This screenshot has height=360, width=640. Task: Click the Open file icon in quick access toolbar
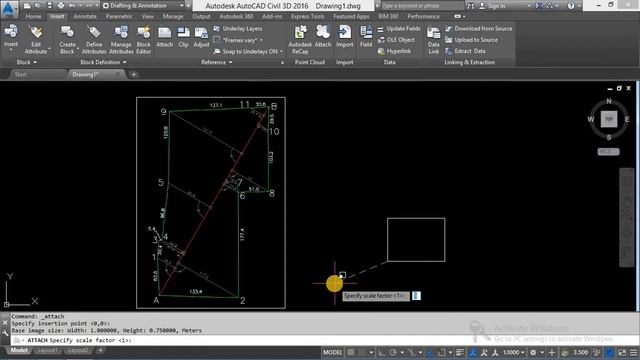(38, 6)
